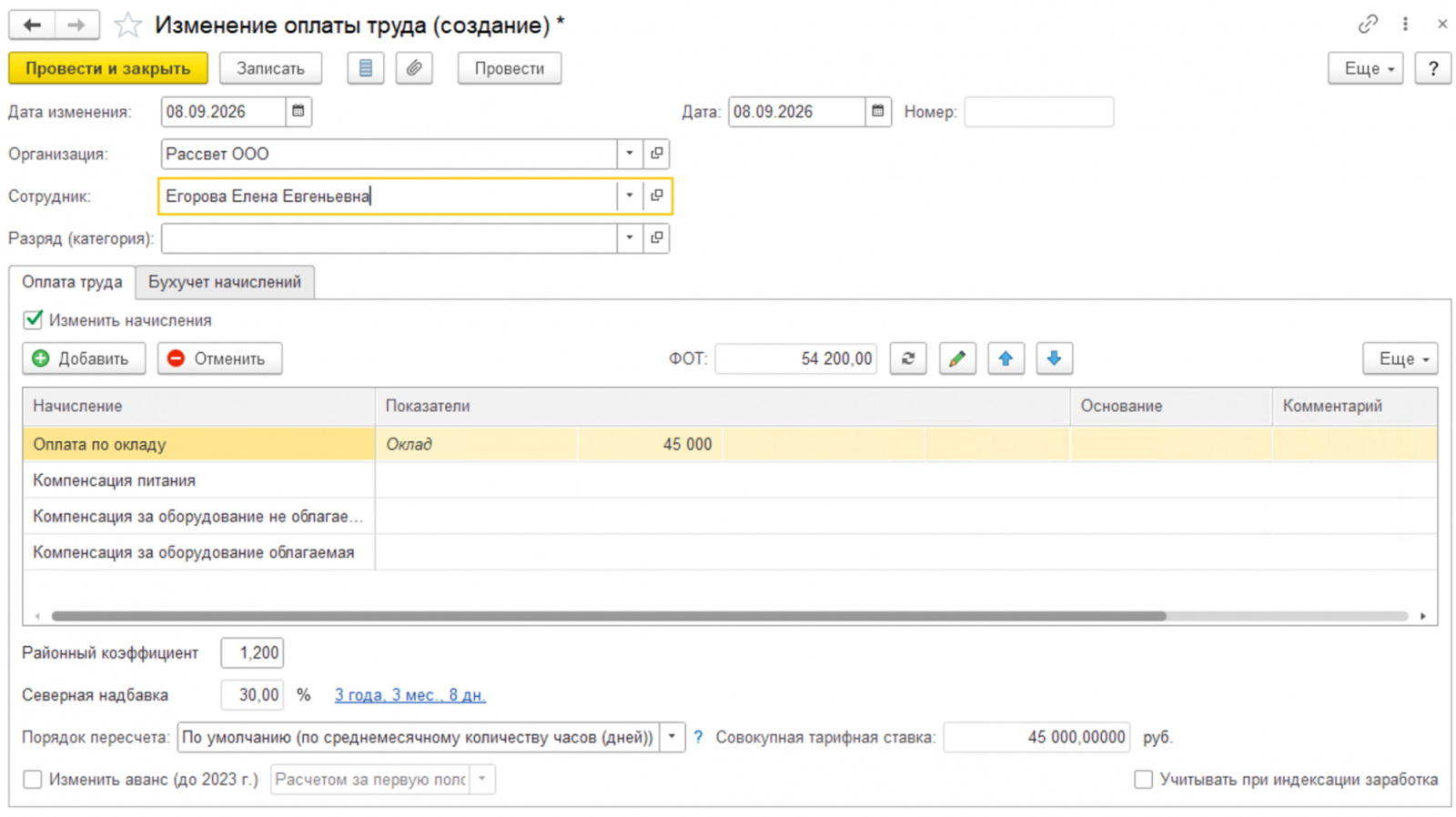
Task: Expand the Сотрудник dropdown list
Action: pyautogui.click(x=630, y=196)
